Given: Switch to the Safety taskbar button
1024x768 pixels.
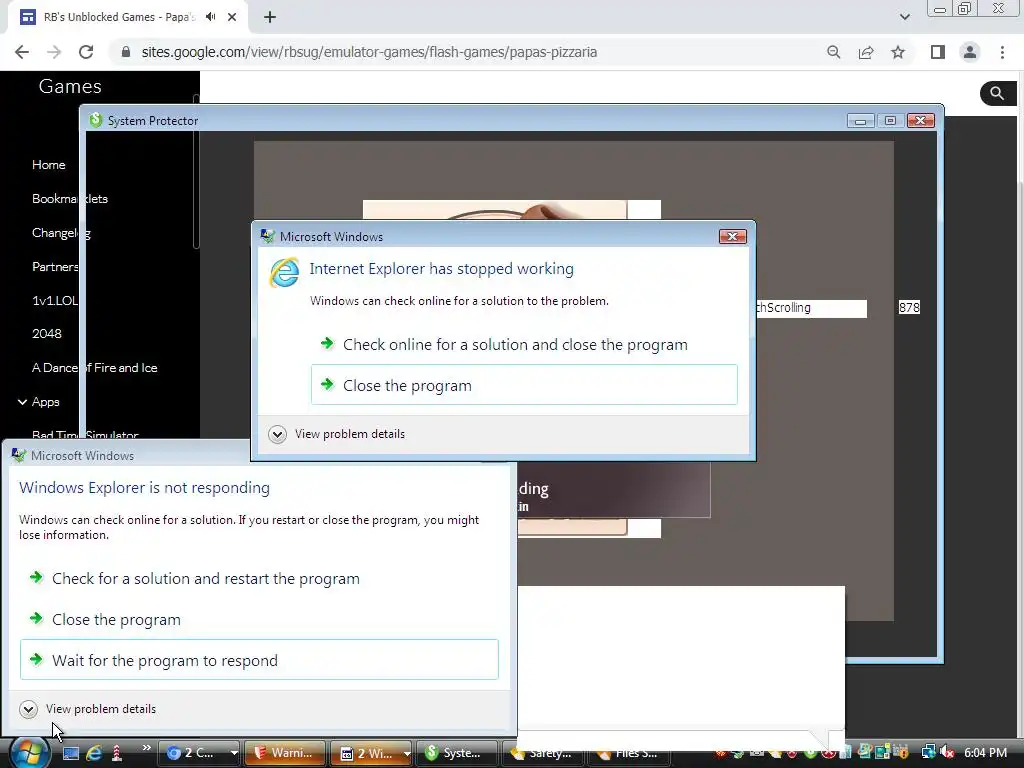Looking at the screenshot, I should tap(543, 753).
